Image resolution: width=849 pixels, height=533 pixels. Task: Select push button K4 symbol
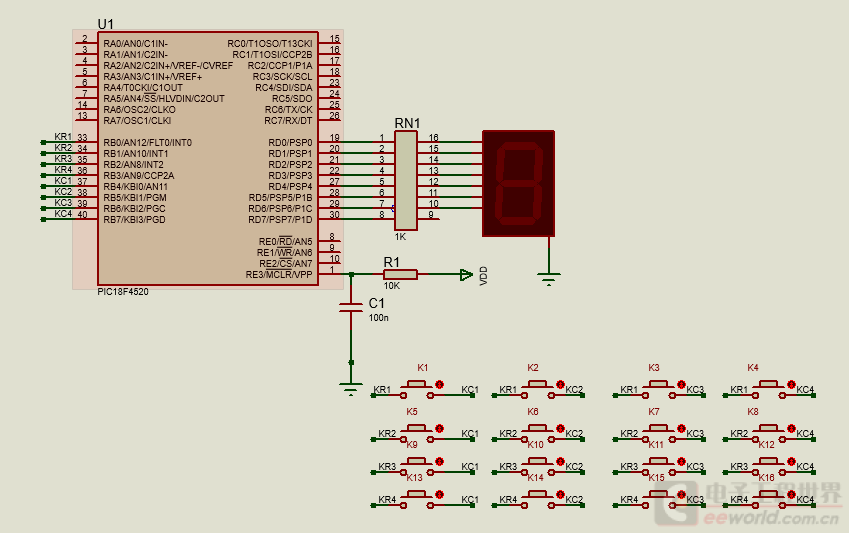(769, 391)
